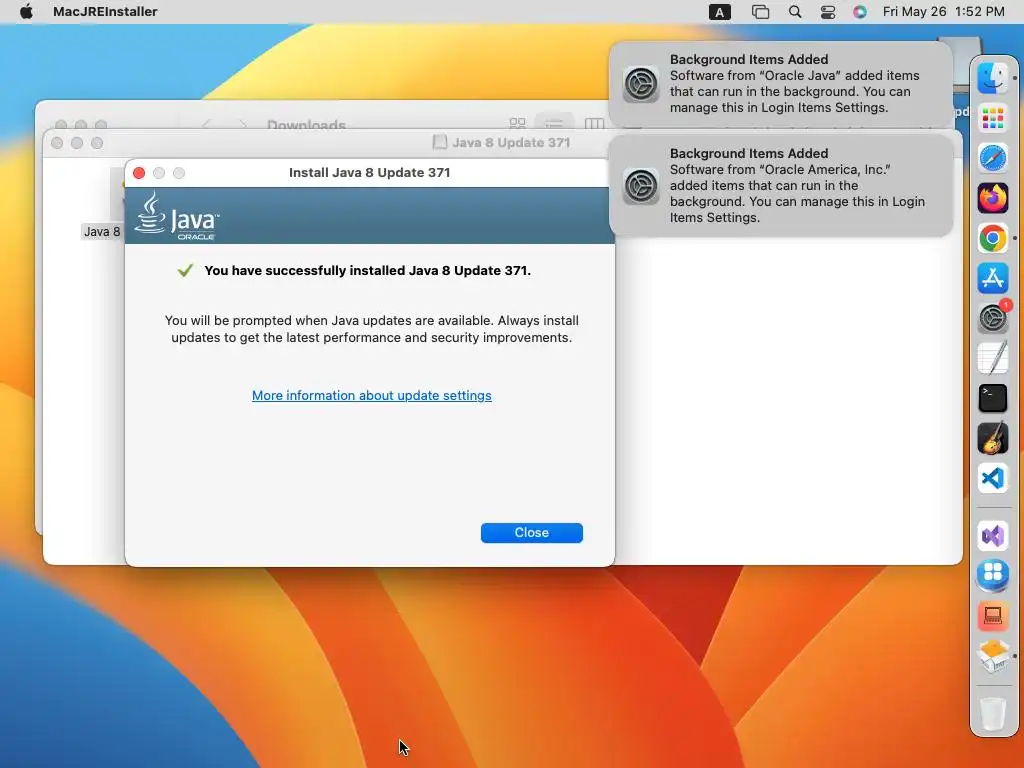The width and height of the screenshot is (1024, 768).
Task: Switch Downloads window to column view
Action: (x=594, y=123)
